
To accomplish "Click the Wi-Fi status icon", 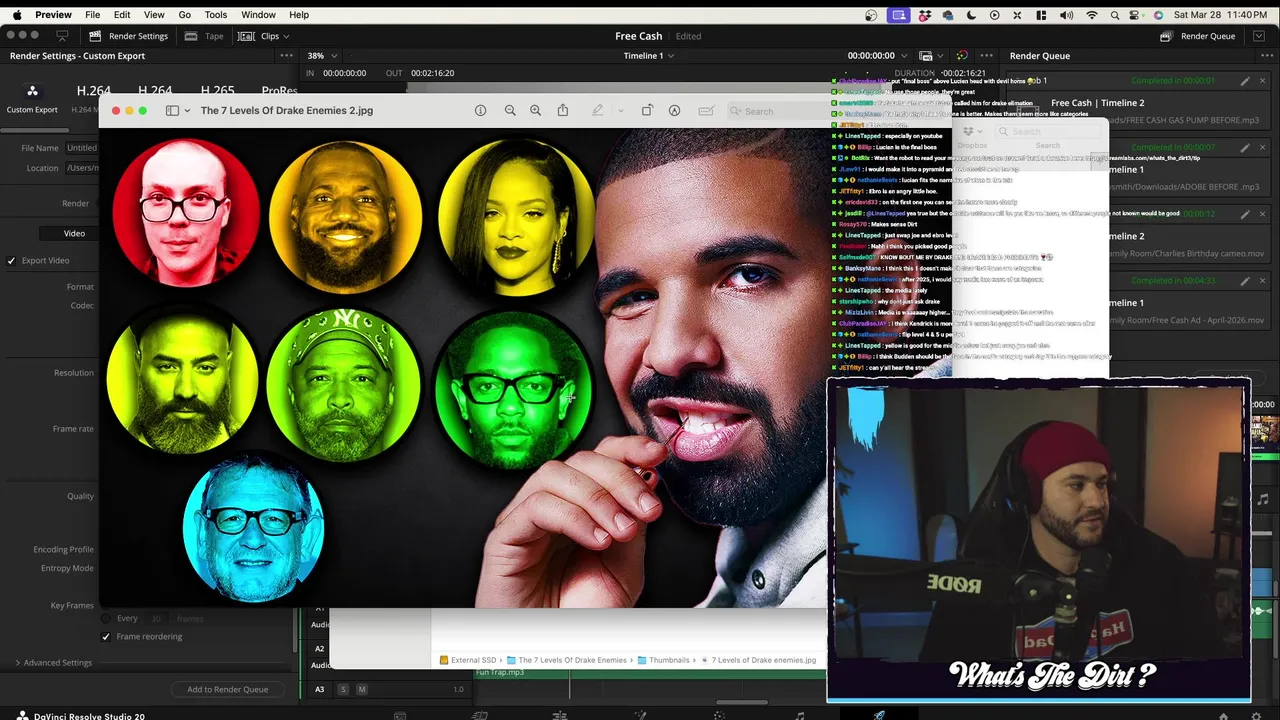I will coord(1091,15).
